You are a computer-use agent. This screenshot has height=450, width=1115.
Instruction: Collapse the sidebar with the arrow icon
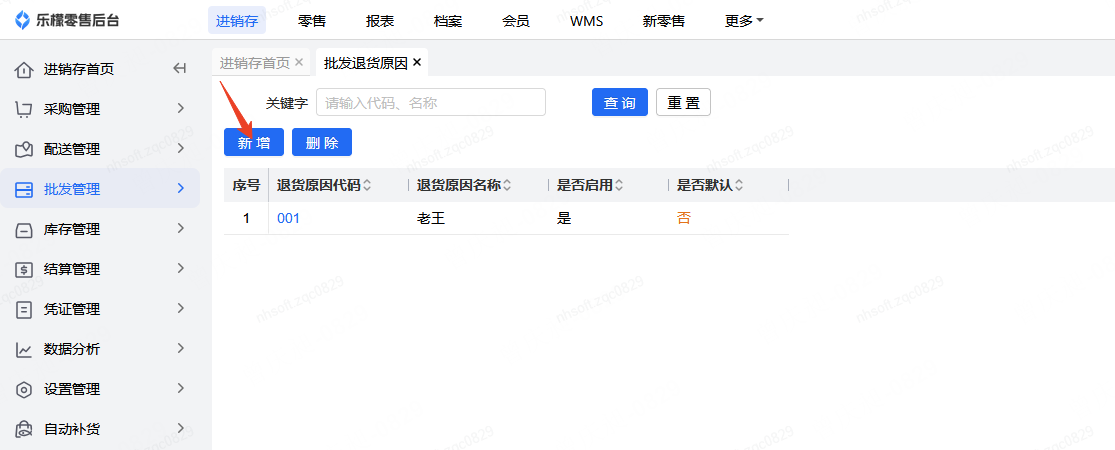pos(180,69)
